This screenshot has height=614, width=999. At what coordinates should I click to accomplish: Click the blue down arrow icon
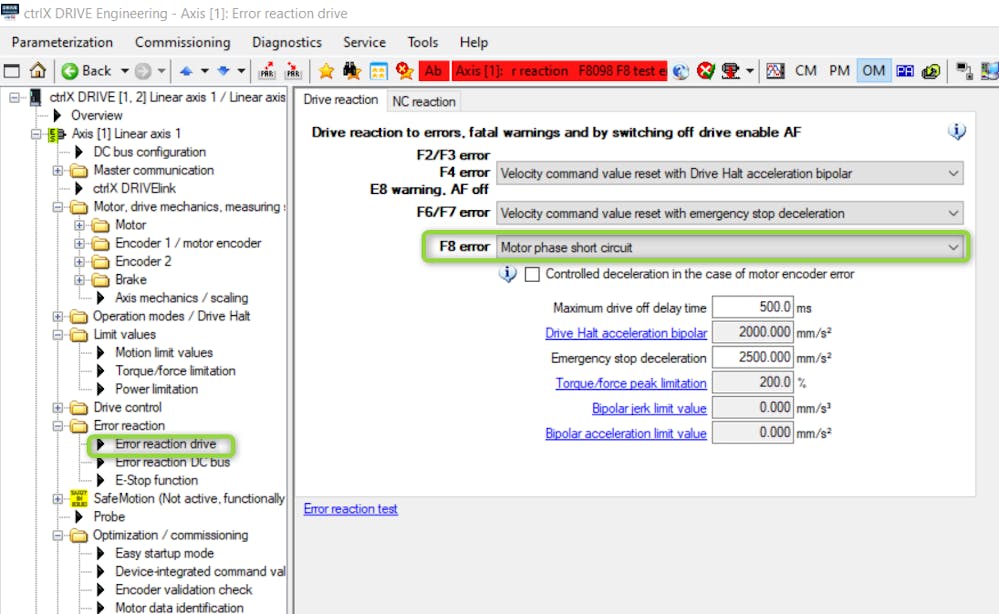click(223, 71)
